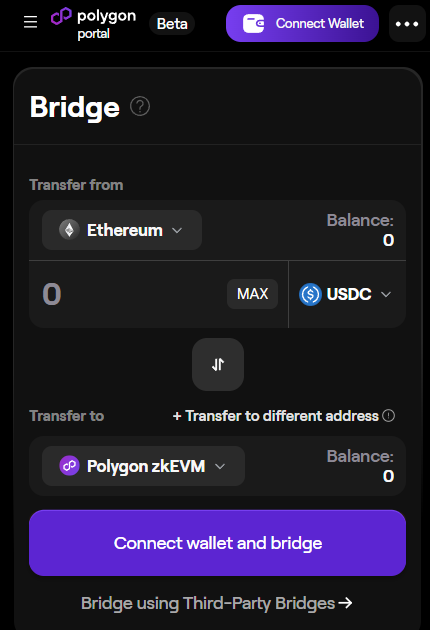Click the USDC token coin icon
Screen dimensions: 430x630
(x=310, y=294)
